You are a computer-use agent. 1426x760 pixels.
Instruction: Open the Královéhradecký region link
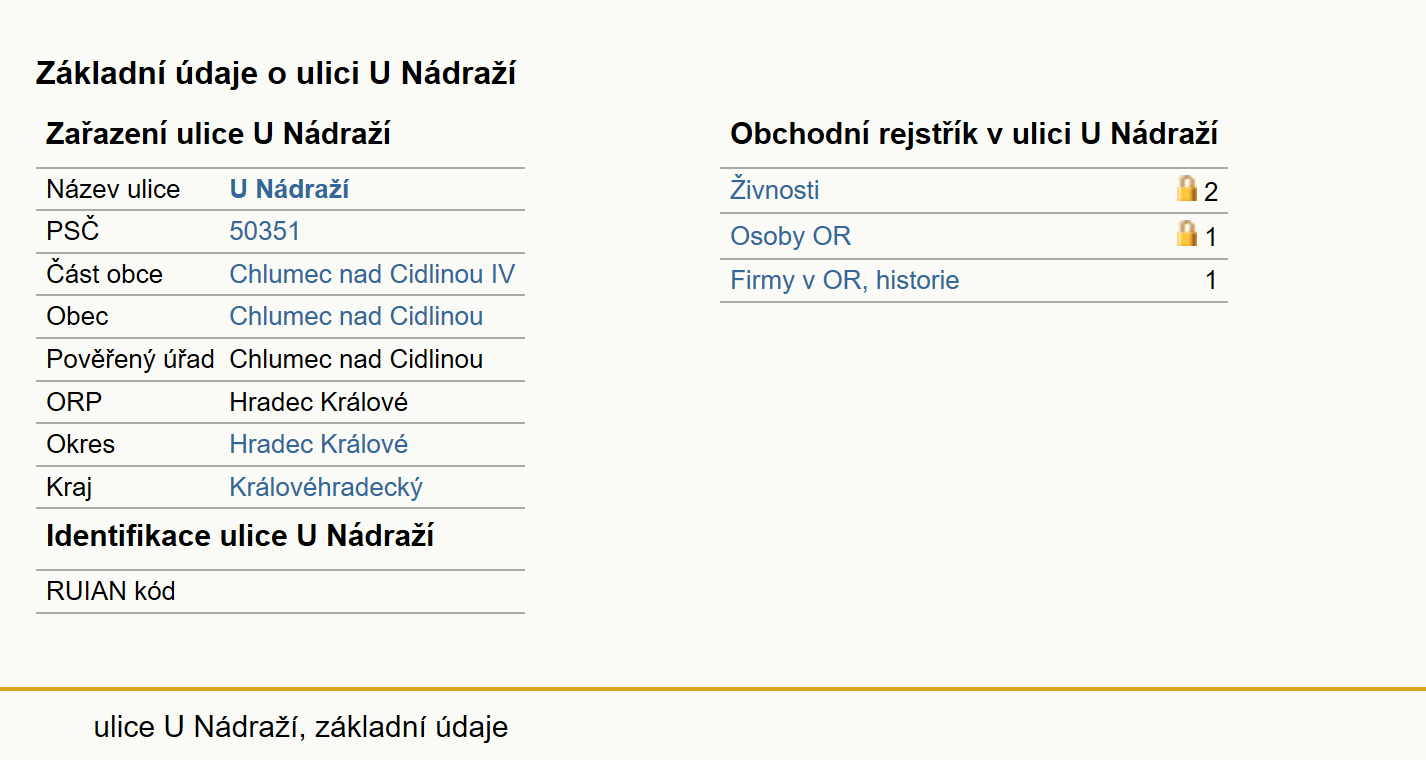(x=326, y=487)
